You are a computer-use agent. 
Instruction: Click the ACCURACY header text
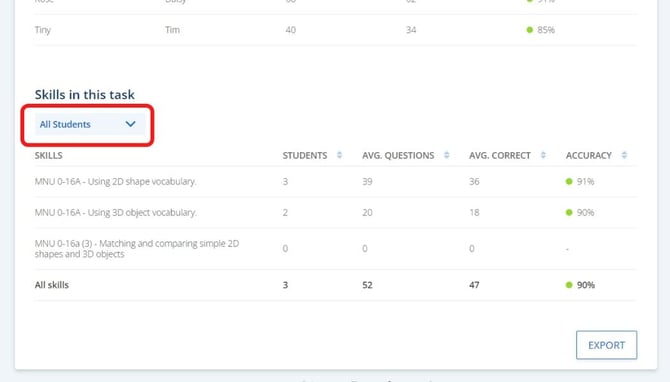pyautogui.click(x=589, y=156)
